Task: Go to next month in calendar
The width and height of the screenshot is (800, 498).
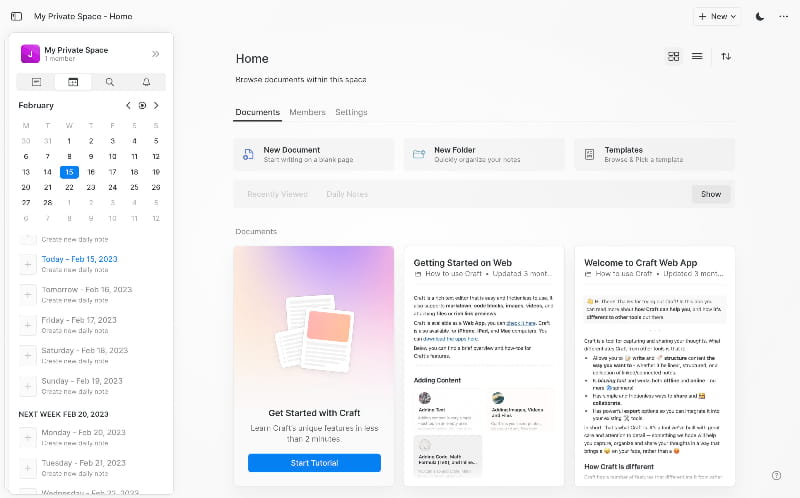Action: pyautogui.click(x=156, y=105)
